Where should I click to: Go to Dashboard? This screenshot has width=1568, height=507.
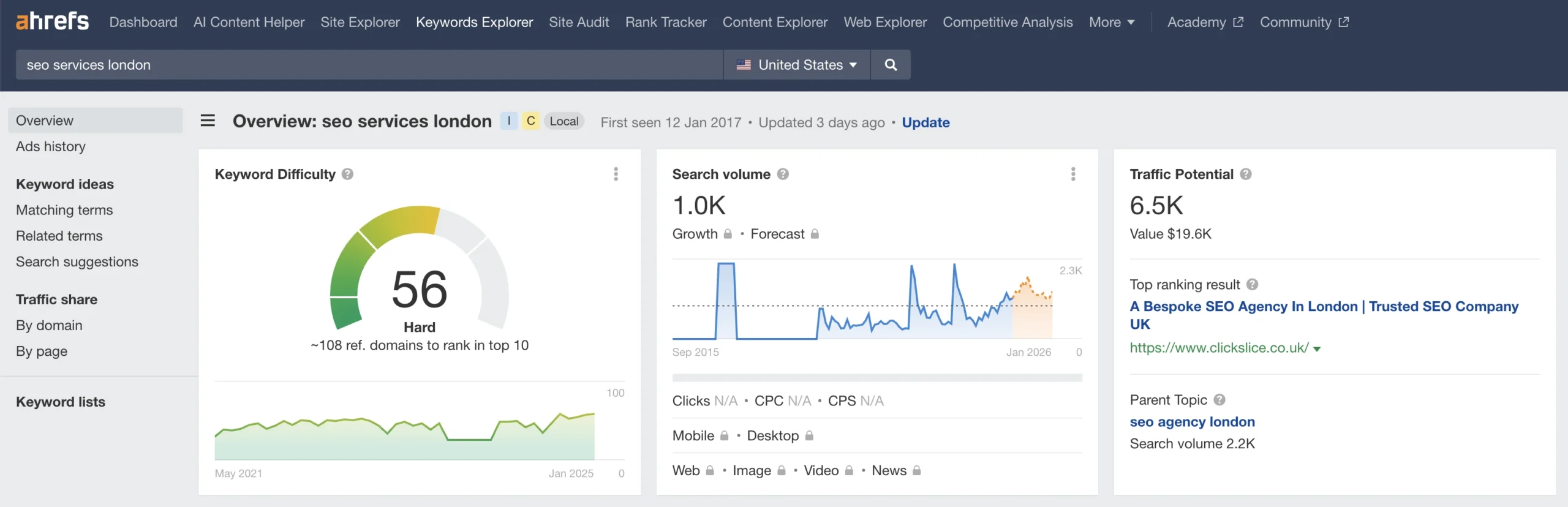(143, 22)
